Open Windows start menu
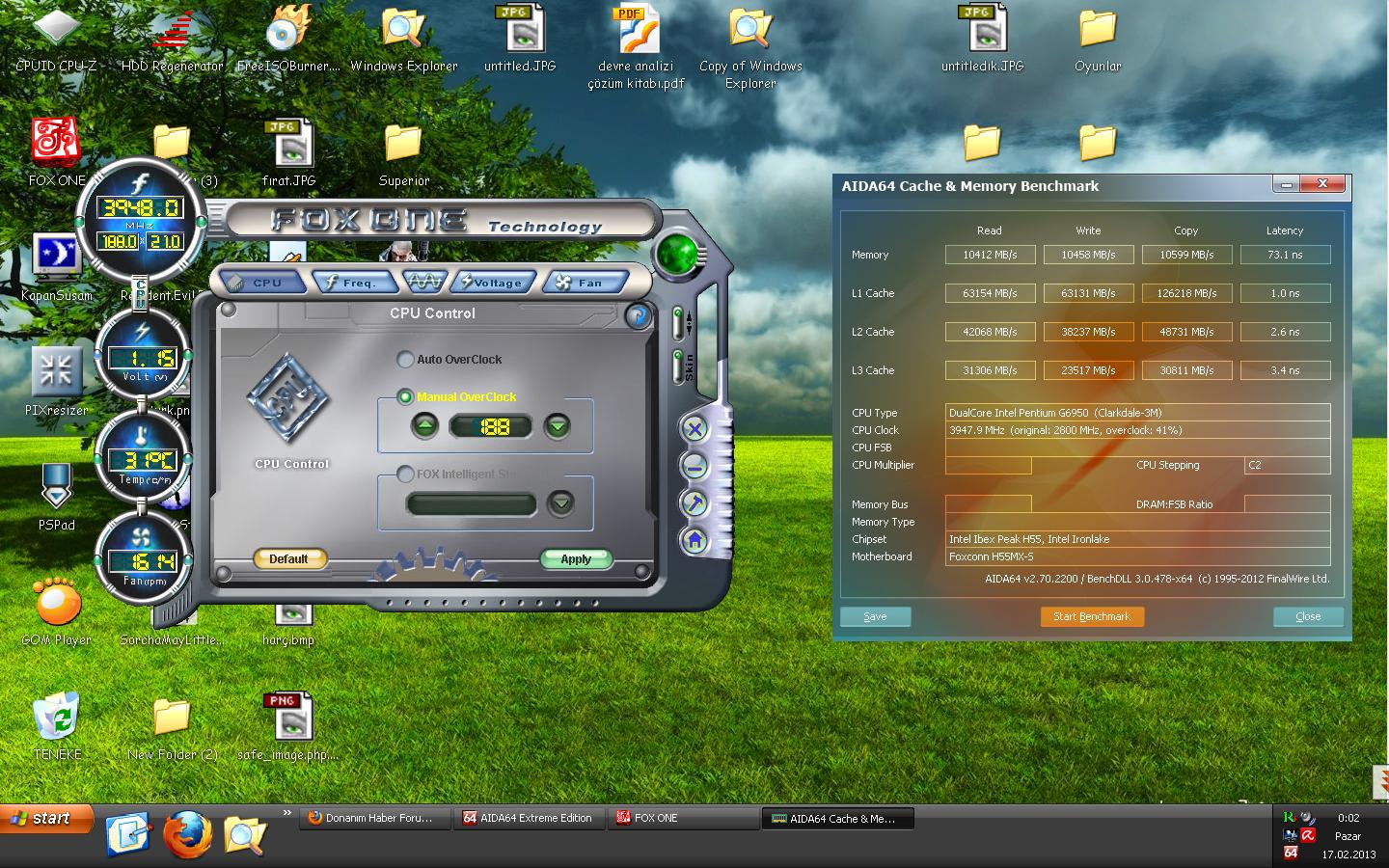 46,819
